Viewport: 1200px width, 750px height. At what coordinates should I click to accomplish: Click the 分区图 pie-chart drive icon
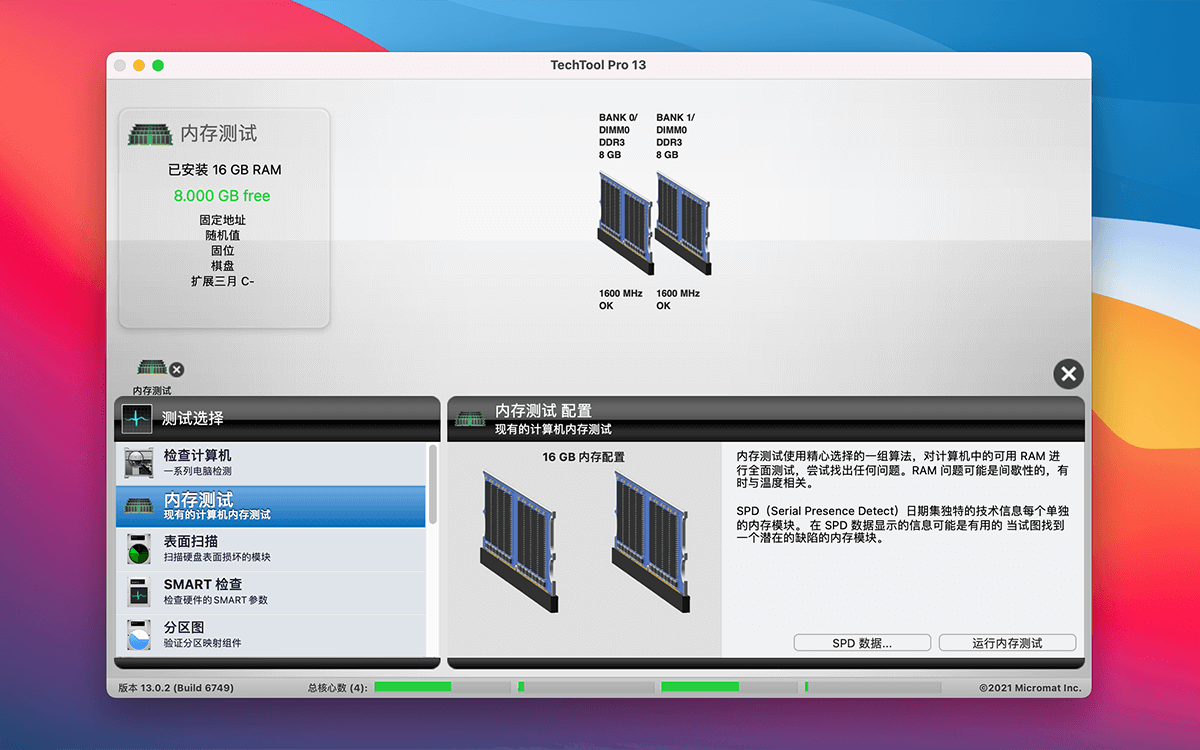tap(139, 635)
